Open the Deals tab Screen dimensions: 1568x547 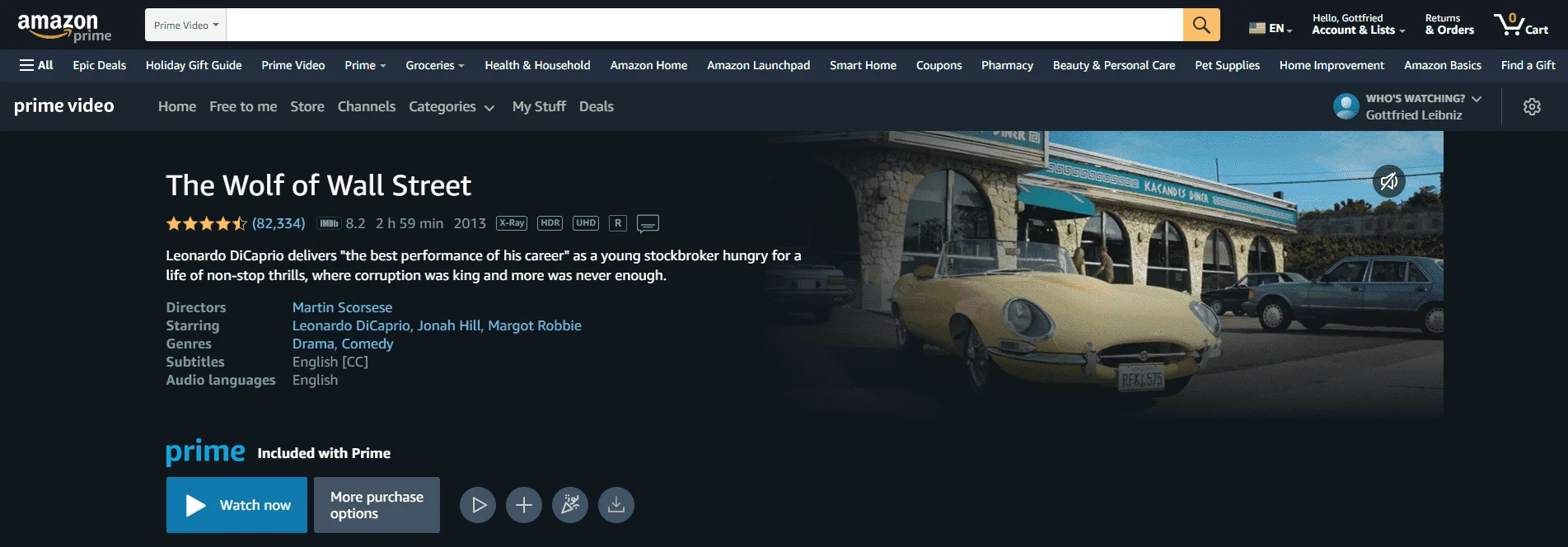597,106
